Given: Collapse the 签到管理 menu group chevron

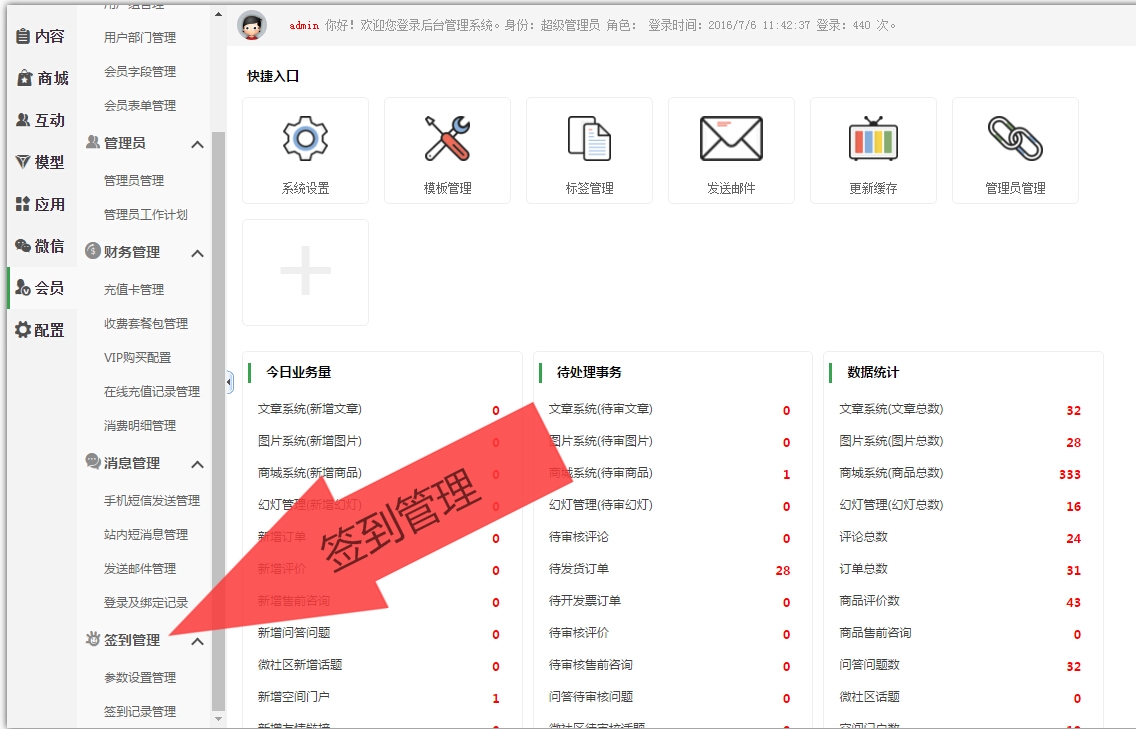Looking at the screenshot, I should point(197,641).
